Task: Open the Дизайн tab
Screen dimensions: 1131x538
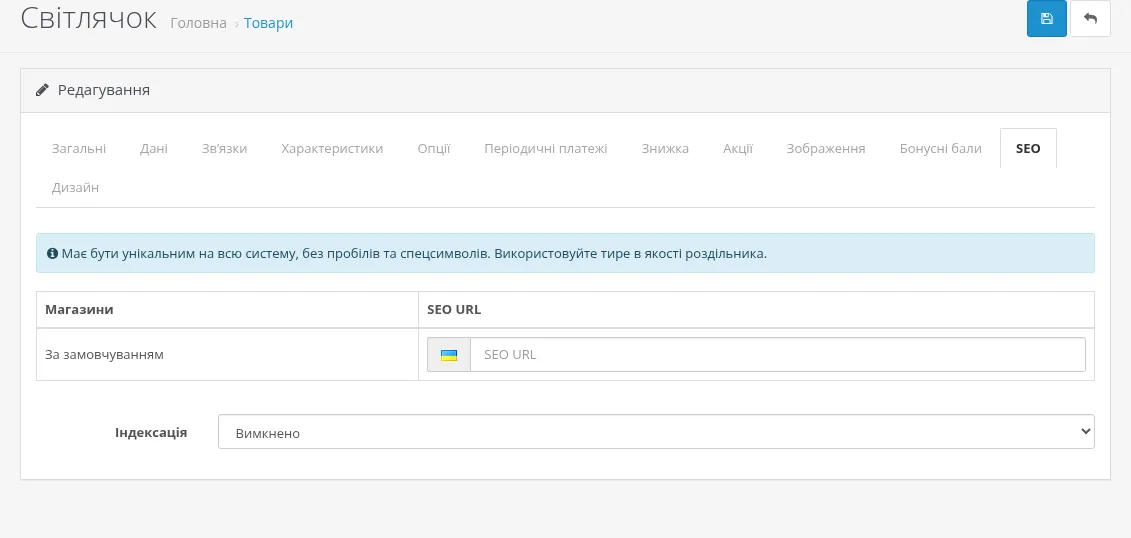Action: 75,188
